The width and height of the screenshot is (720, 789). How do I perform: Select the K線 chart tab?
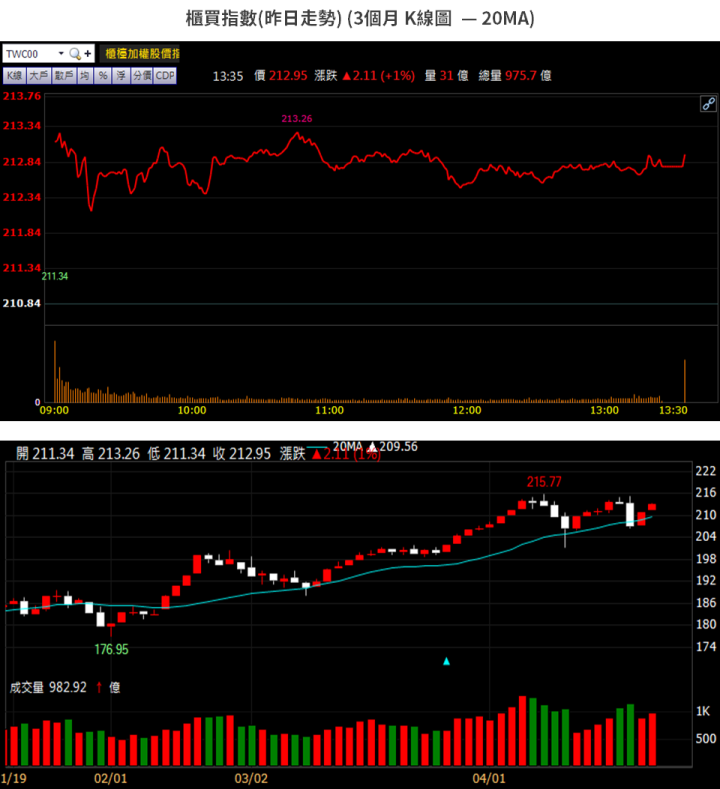tap(15, 76)
